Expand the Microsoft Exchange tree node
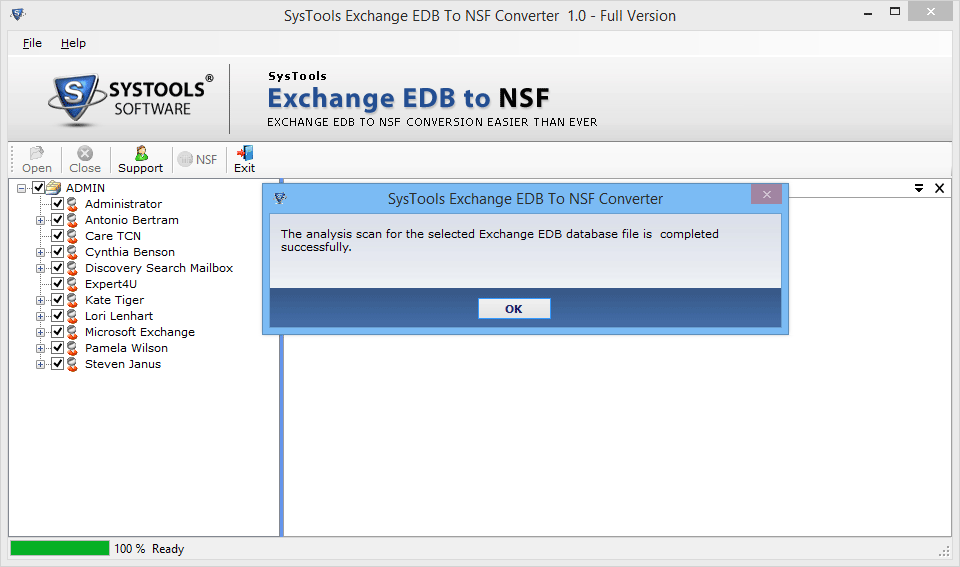The width and height of the screenshot is (960, 567). click(40, 332)
